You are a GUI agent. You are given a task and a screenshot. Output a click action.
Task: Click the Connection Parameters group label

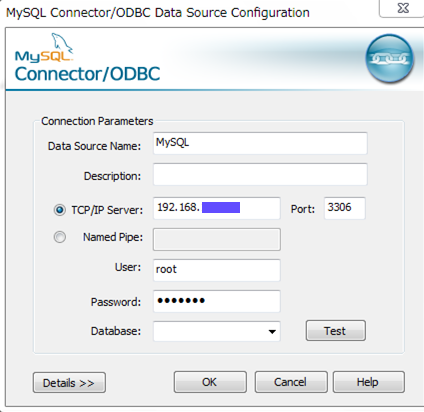(x=97, y=121)
